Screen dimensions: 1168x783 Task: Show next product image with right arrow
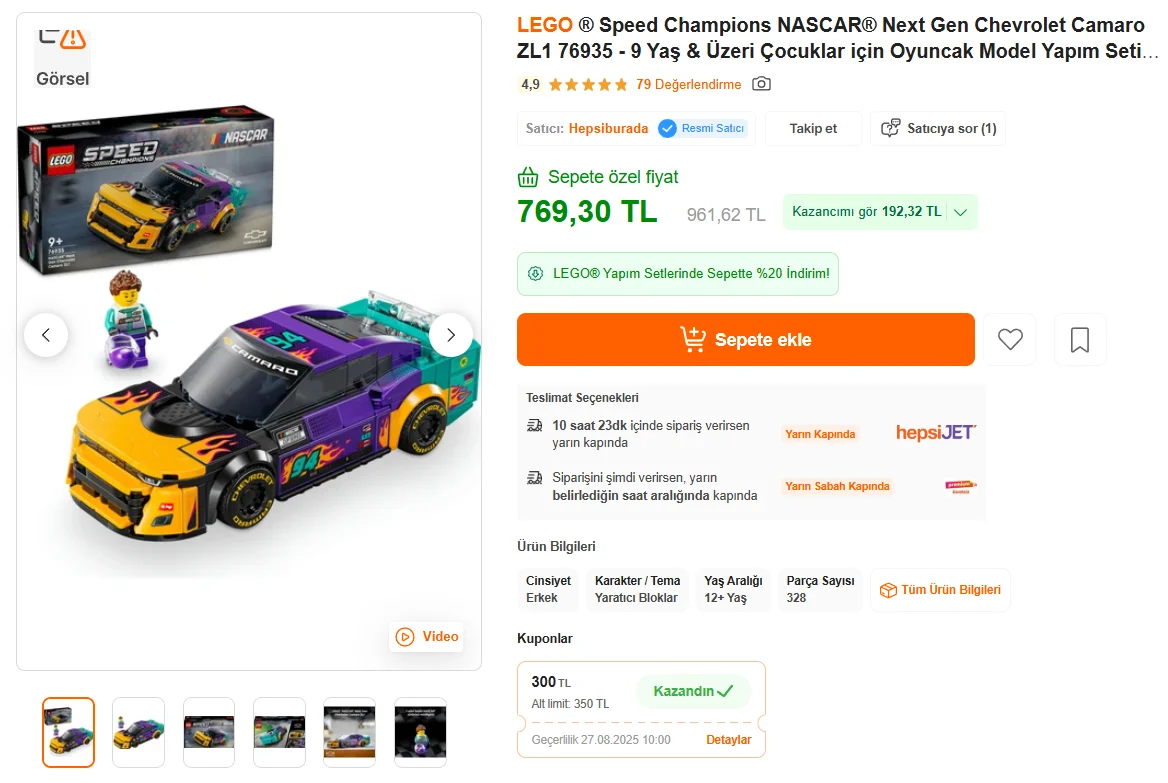pos(451,335)
